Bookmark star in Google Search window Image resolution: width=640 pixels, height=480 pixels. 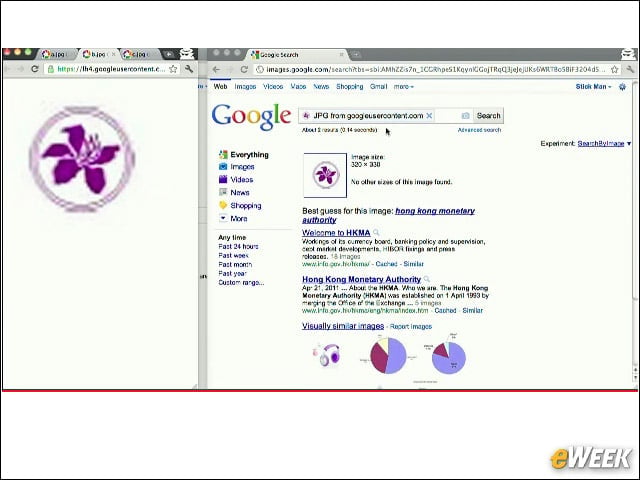click(614, 69)
